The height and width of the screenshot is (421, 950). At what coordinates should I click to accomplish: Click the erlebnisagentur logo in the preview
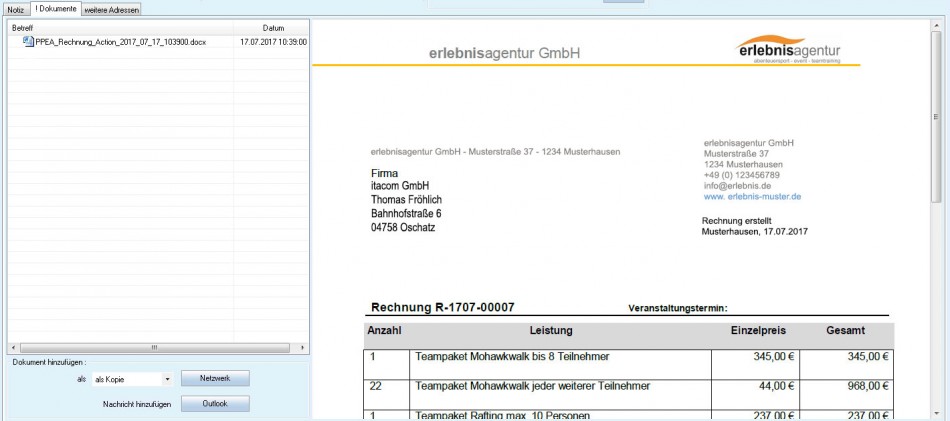[788, 50]
